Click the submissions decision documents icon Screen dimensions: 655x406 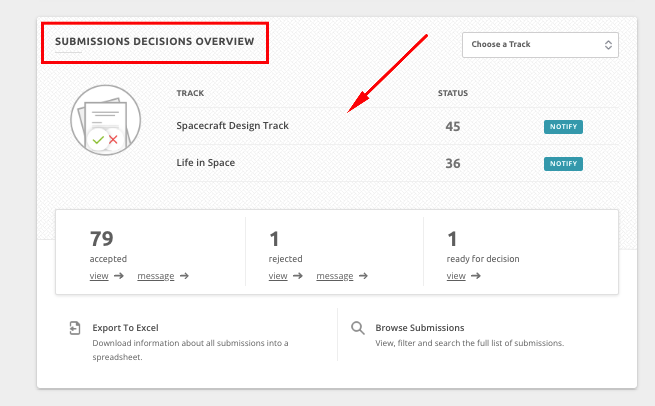click(106, 120)
